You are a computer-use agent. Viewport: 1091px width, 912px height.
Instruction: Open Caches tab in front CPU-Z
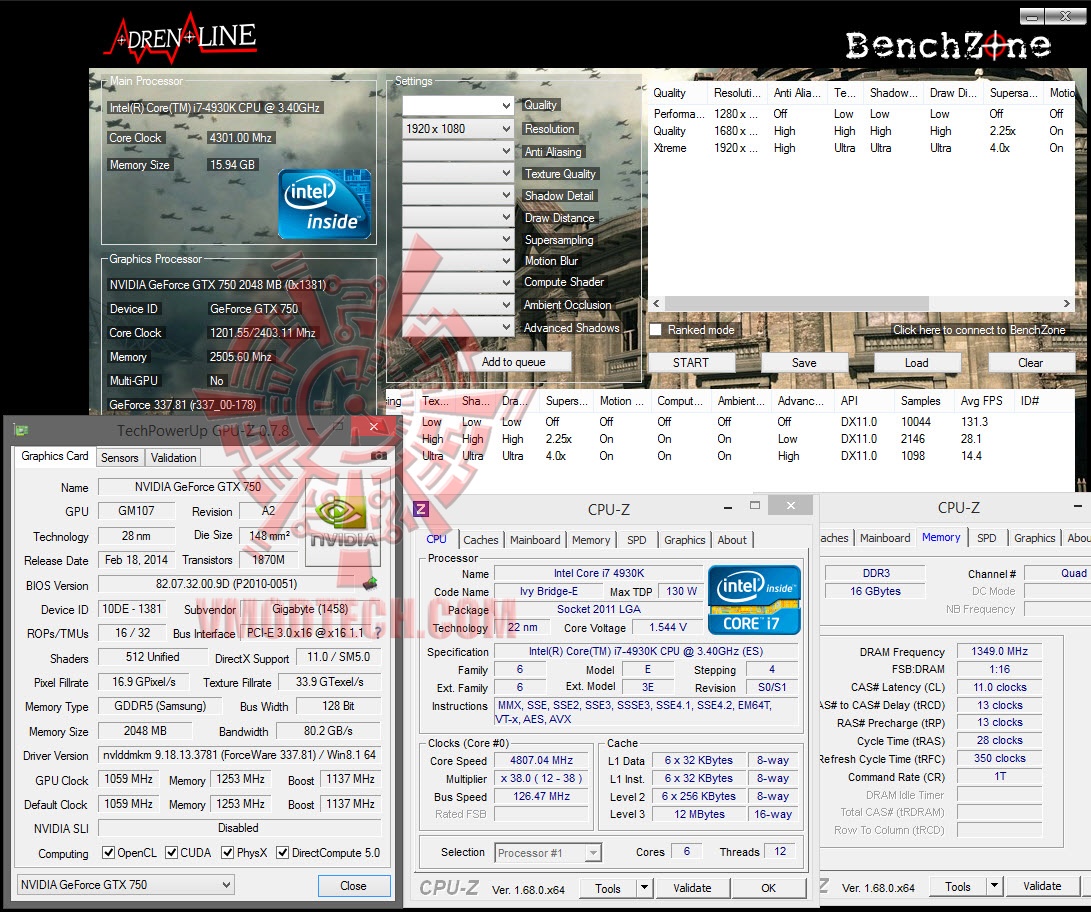481,540
